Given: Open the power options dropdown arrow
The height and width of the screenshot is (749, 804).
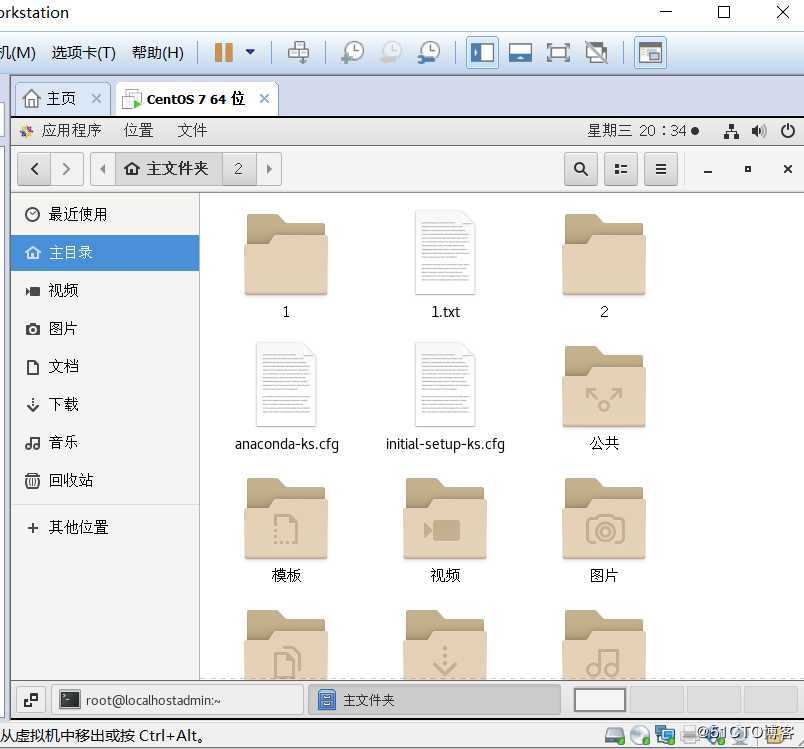Looking at the screenshot, I should point(250,52).
